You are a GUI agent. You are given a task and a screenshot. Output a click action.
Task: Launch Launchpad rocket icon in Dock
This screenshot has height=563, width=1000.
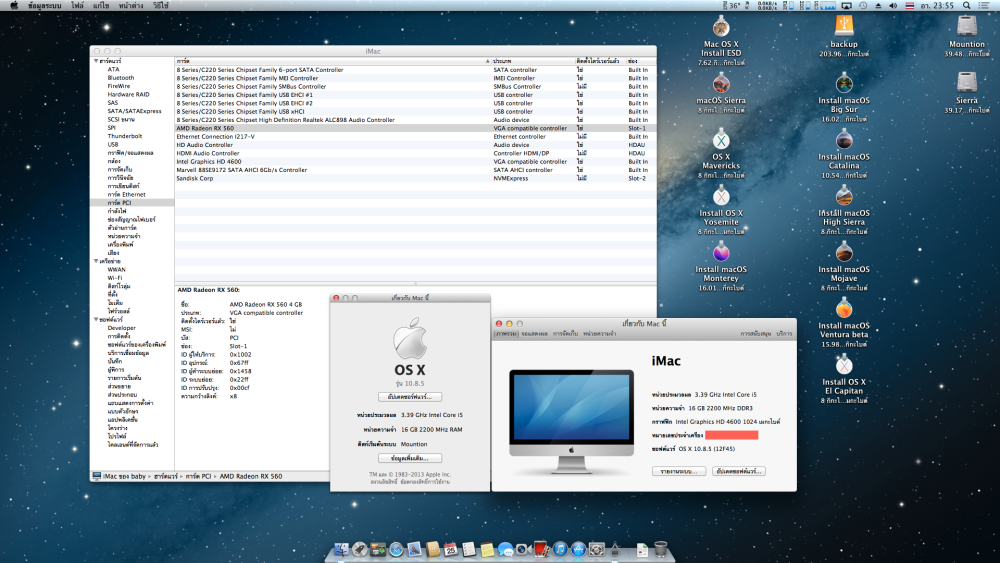(x=360, y=549)
